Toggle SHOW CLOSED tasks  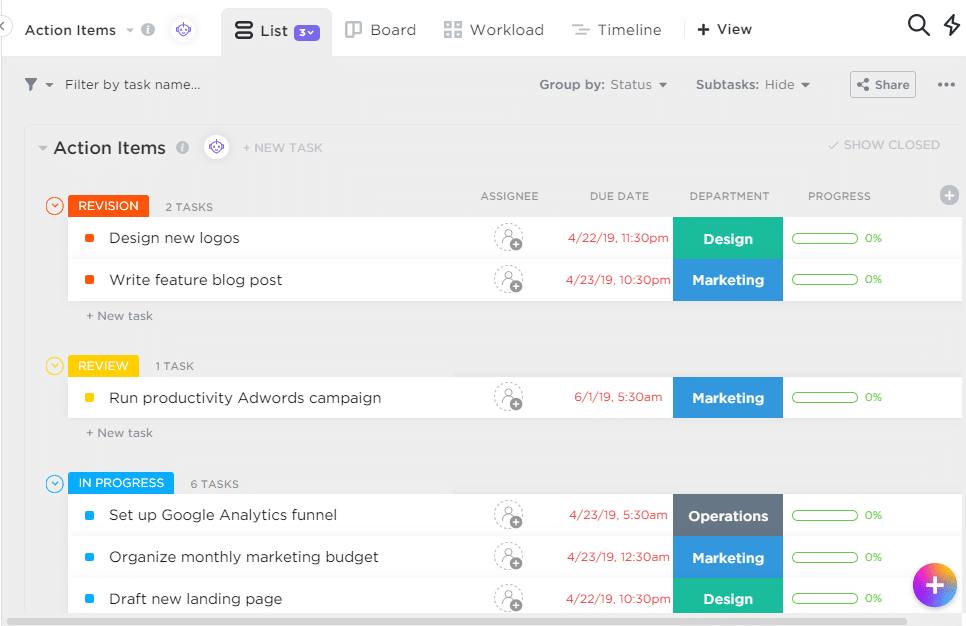(883, 144)
